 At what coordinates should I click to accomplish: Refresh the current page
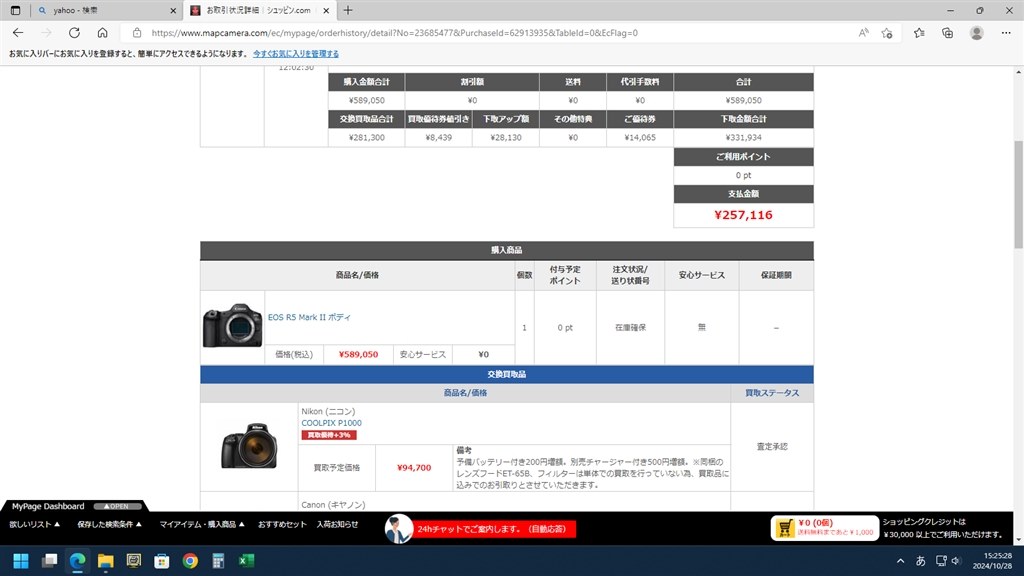point(74,33)
